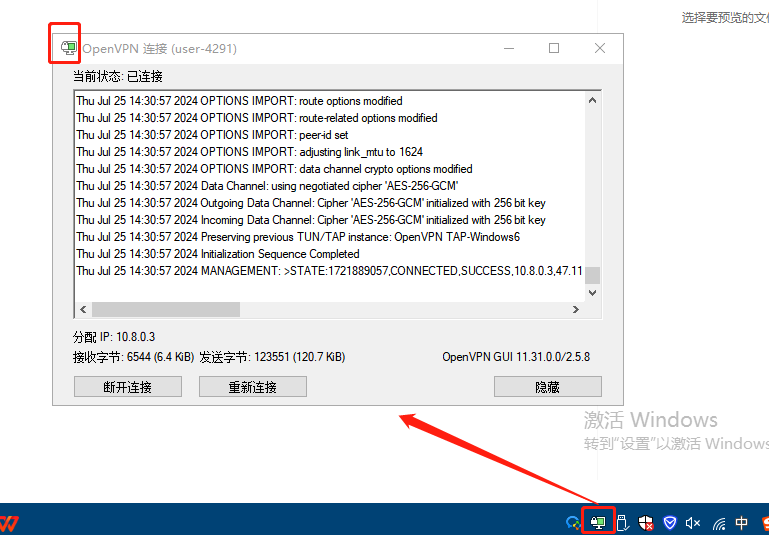Select 'Initialization Sequence Completed' log line
This screenshot has width=769, height=535.
tap(218, 254)
